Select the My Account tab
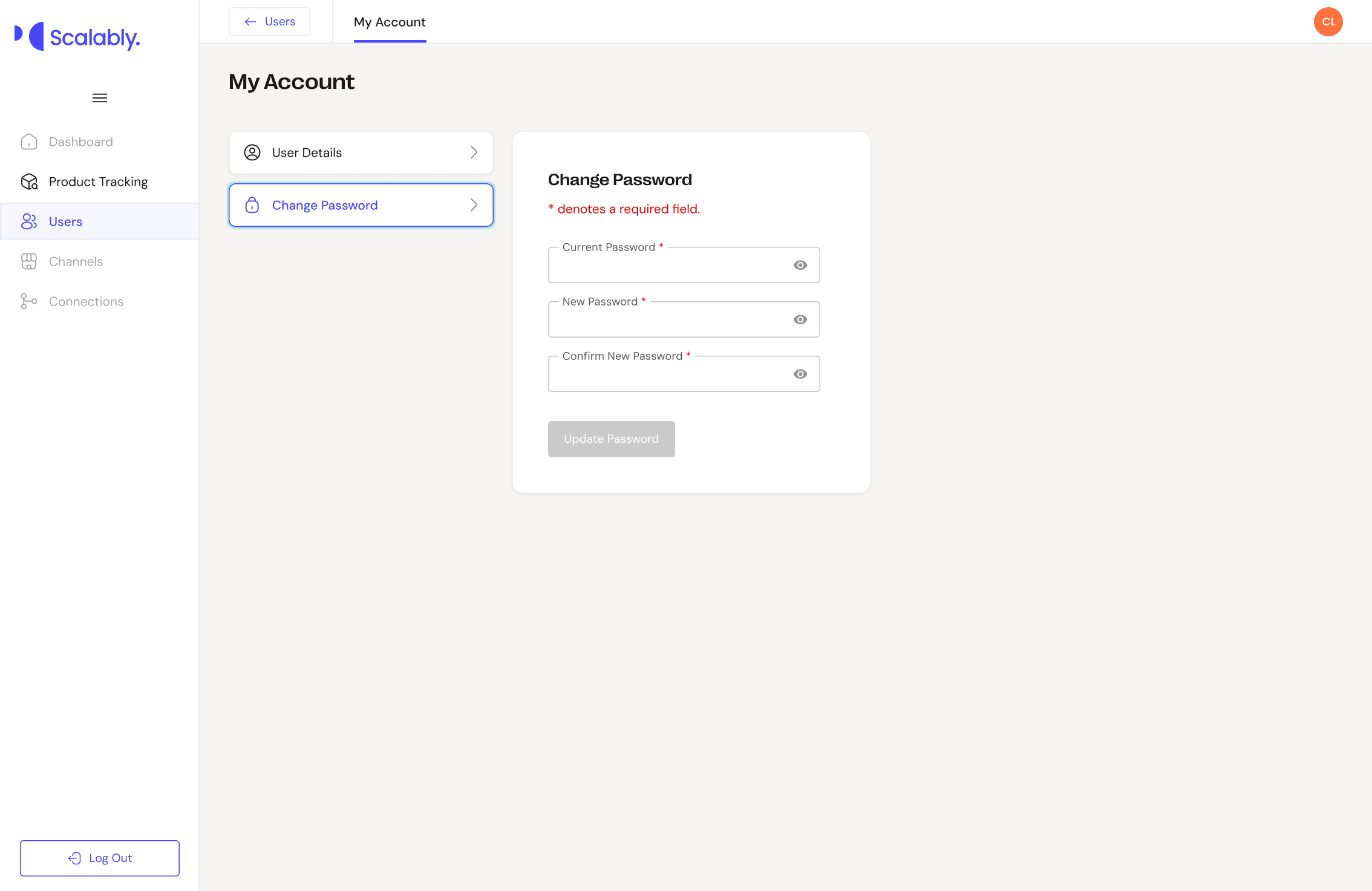The image size is (1372, 891). (x=390, y=22)
